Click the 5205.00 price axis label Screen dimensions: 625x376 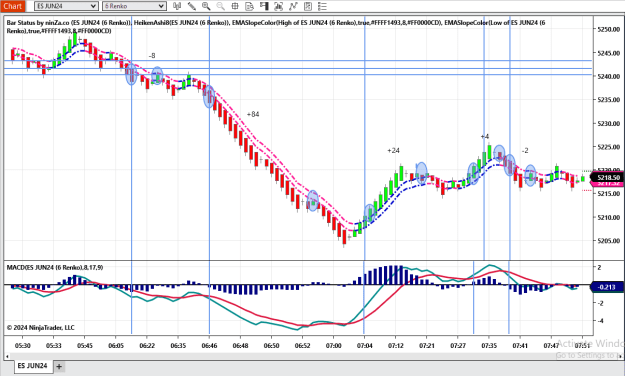pos(609,241)
